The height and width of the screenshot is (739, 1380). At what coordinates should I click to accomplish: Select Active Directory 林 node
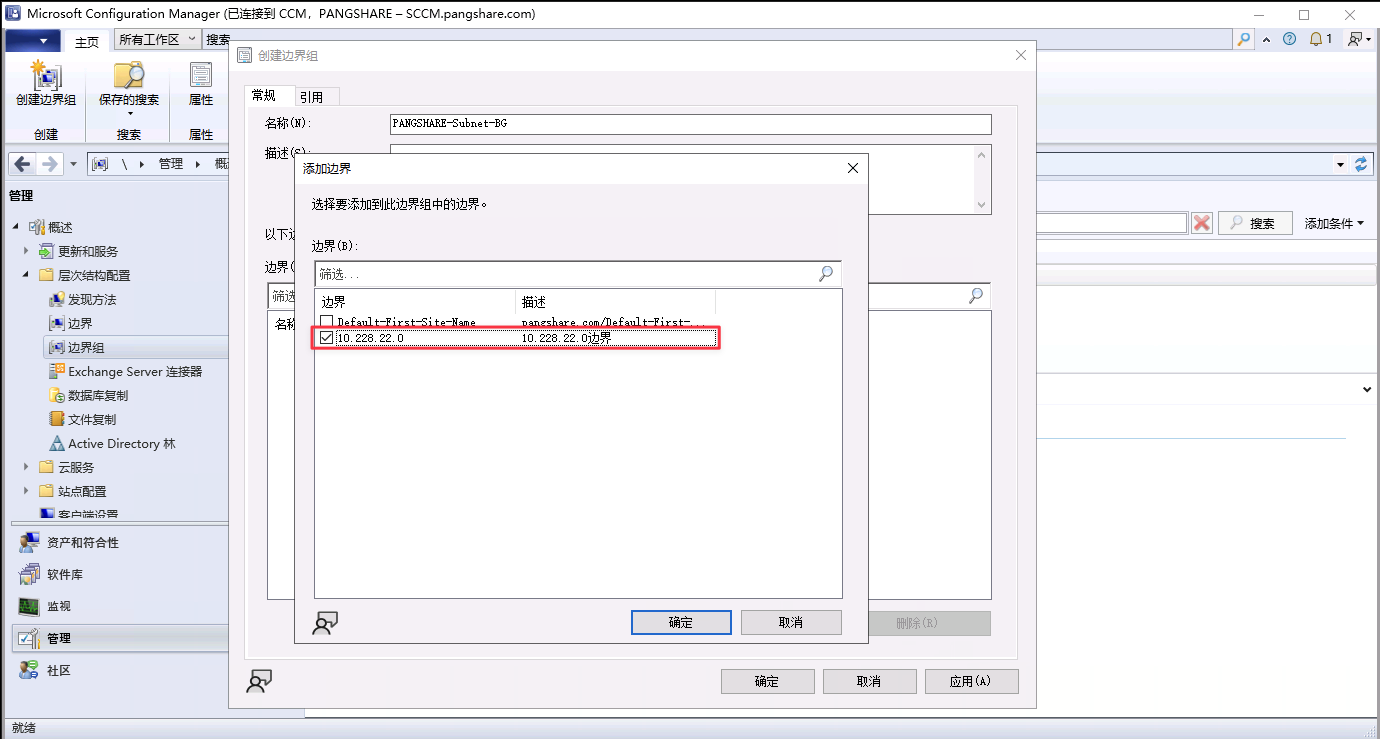[122, 443]
